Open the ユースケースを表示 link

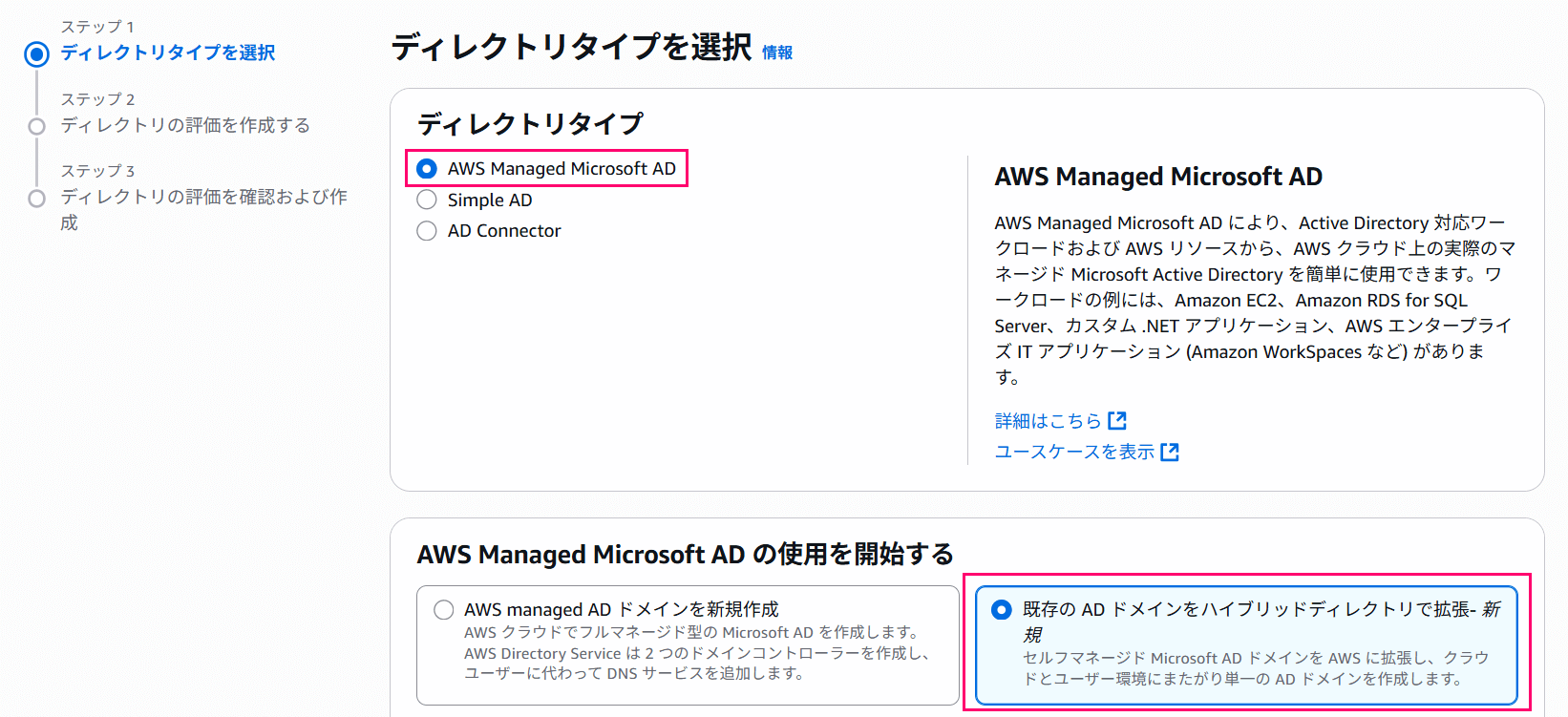click(x=1074, y=452)
